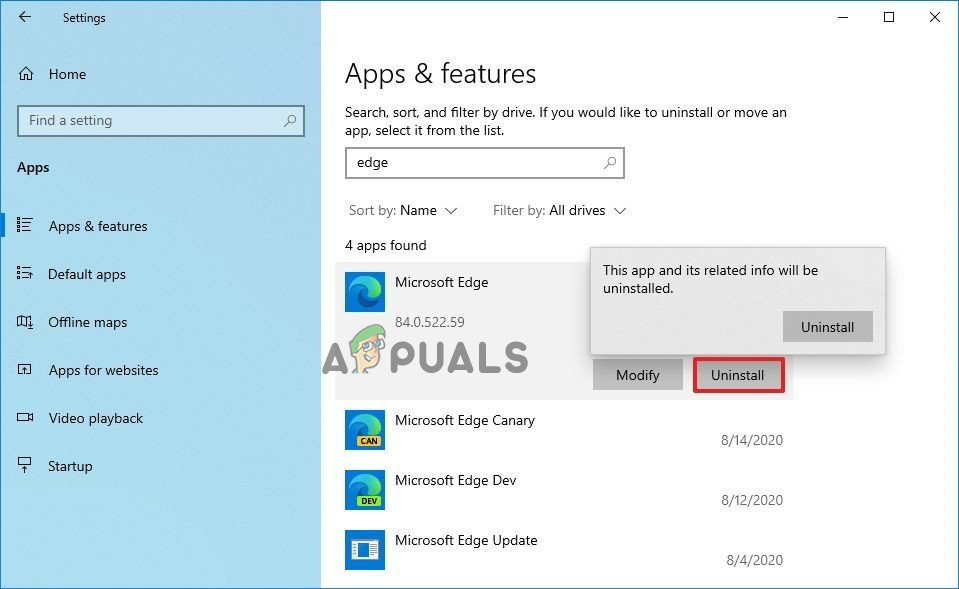
Task: Go back with the Settings back arrow
Action: [24, 17]
